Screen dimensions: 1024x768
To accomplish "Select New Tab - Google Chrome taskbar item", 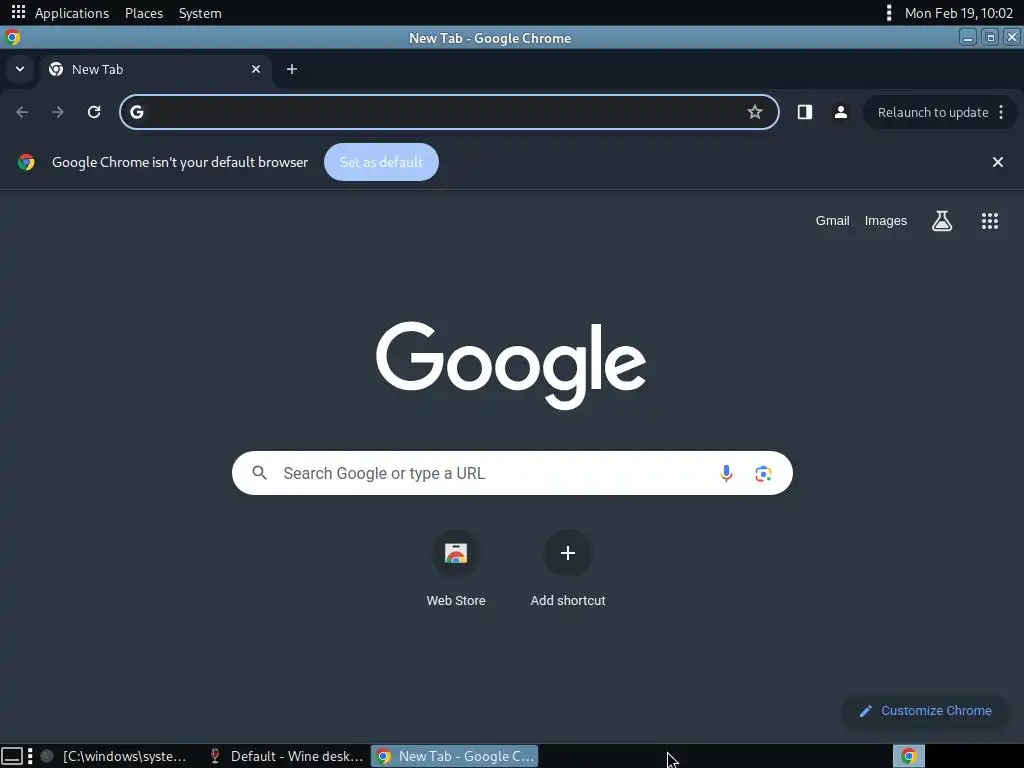I will (455, 756).
